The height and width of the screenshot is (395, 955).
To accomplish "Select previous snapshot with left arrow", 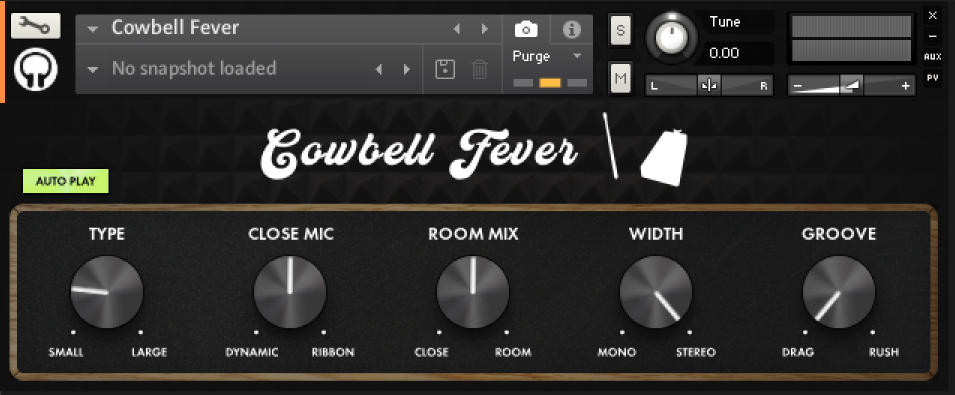I will 379,69.
